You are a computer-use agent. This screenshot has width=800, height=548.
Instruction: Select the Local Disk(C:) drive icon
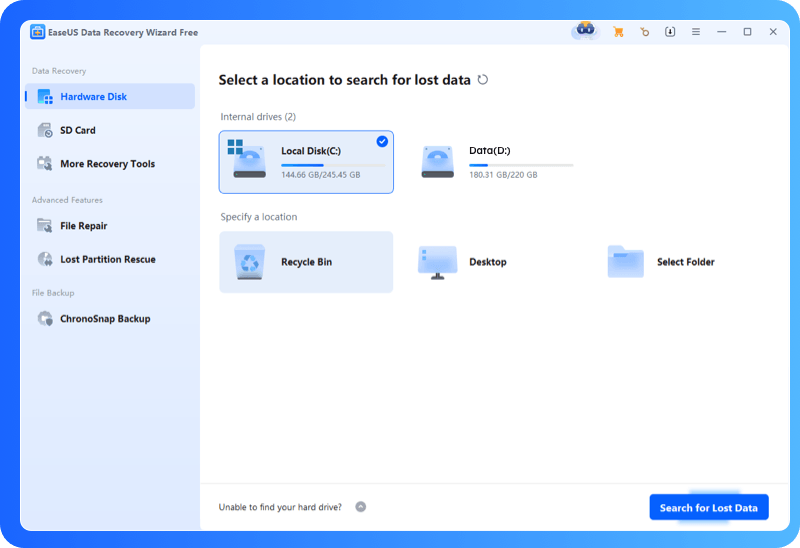247,159
